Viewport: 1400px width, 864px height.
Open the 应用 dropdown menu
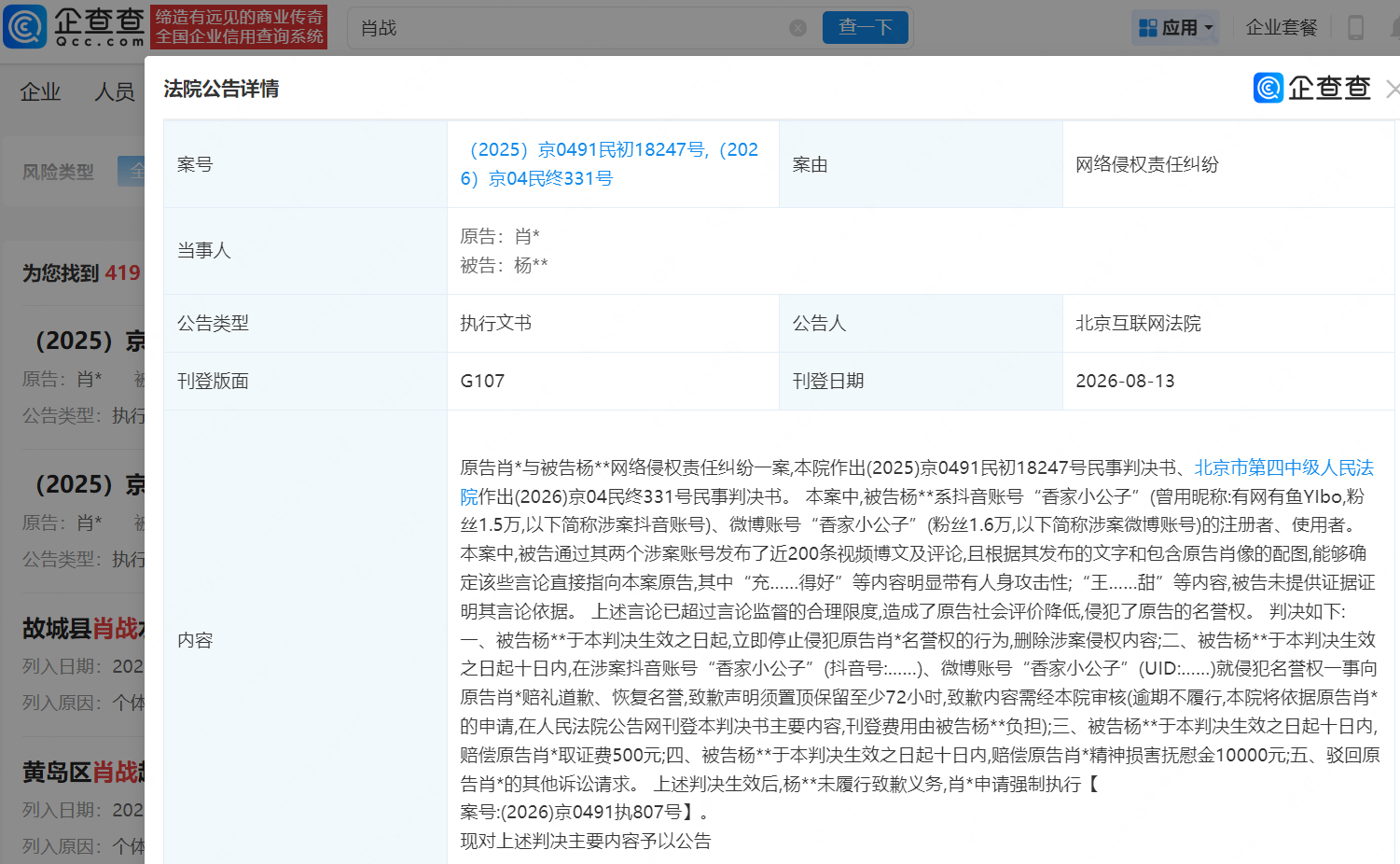[x=1176, y=28]
